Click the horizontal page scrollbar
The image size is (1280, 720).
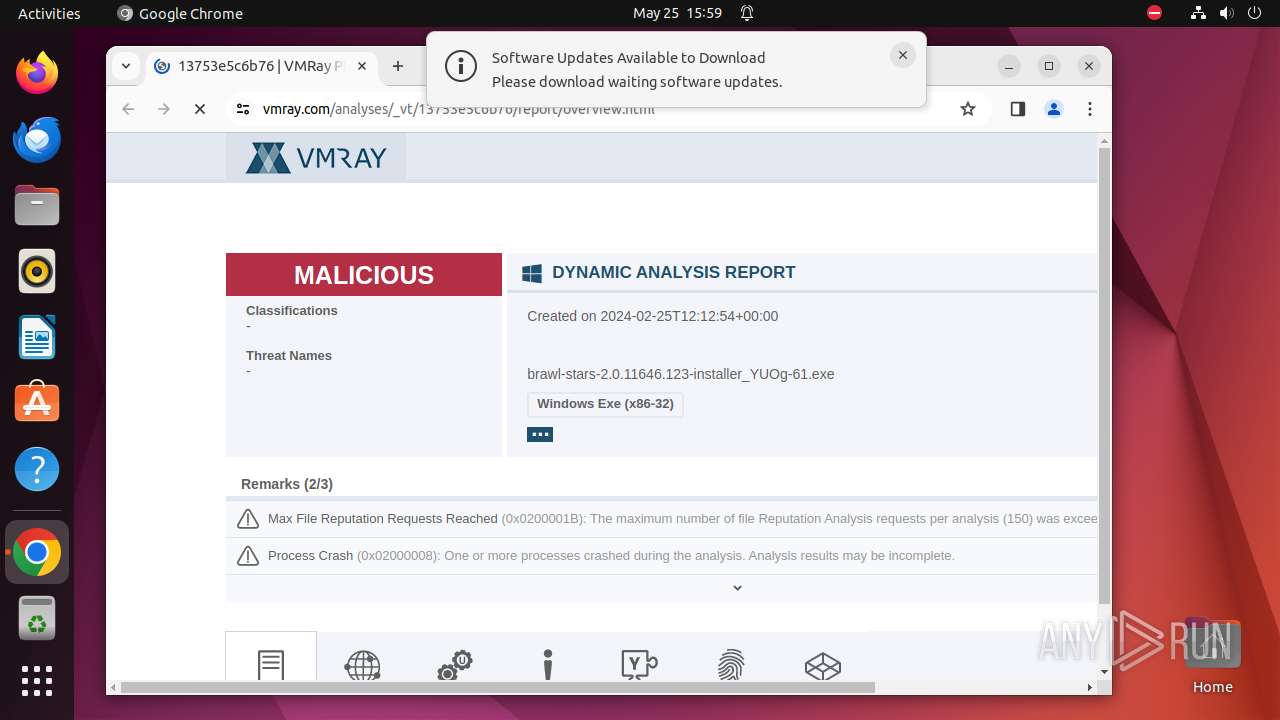pos(498,688)
